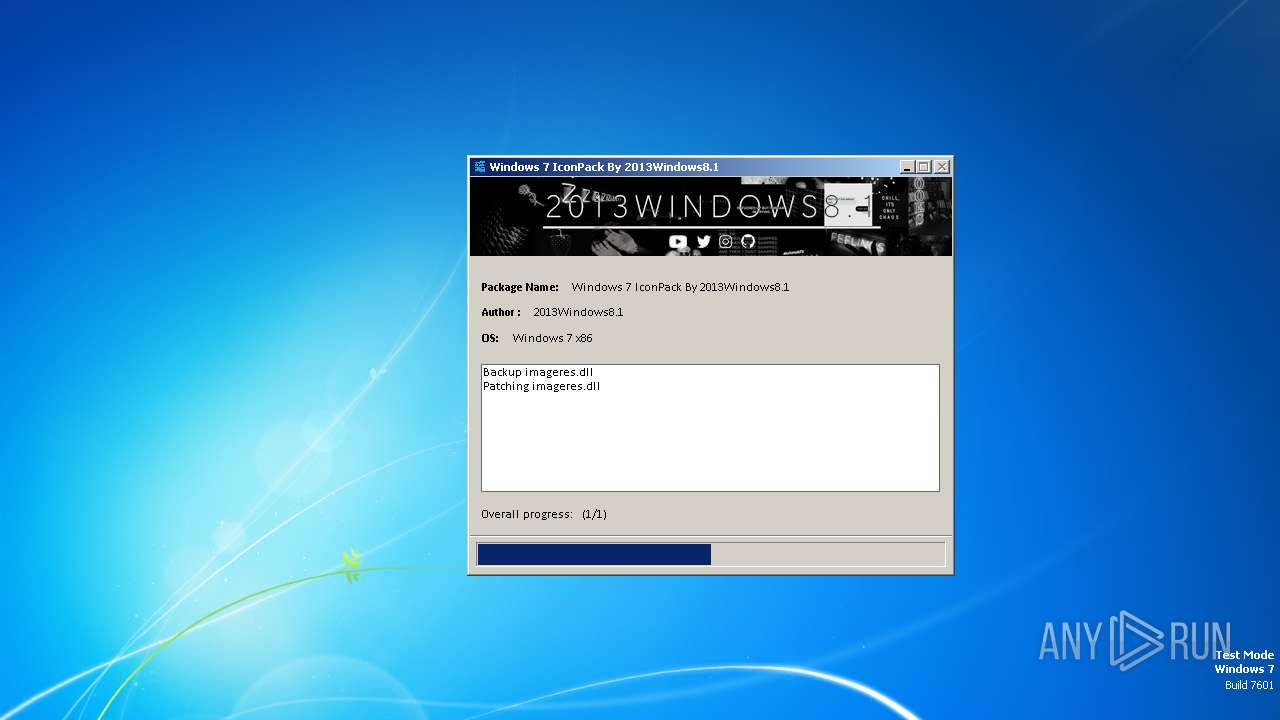Close the IconPack installer window

942,167
